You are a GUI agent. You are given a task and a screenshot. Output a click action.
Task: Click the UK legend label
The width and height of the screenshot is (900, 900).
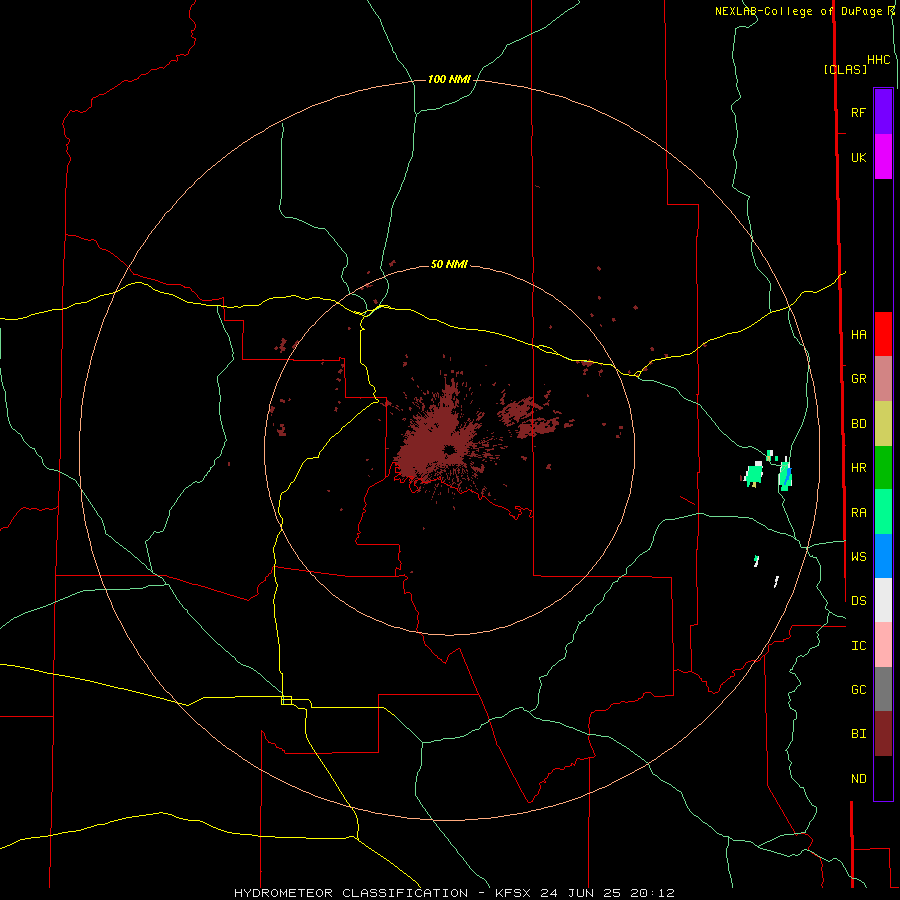(858, 157)
